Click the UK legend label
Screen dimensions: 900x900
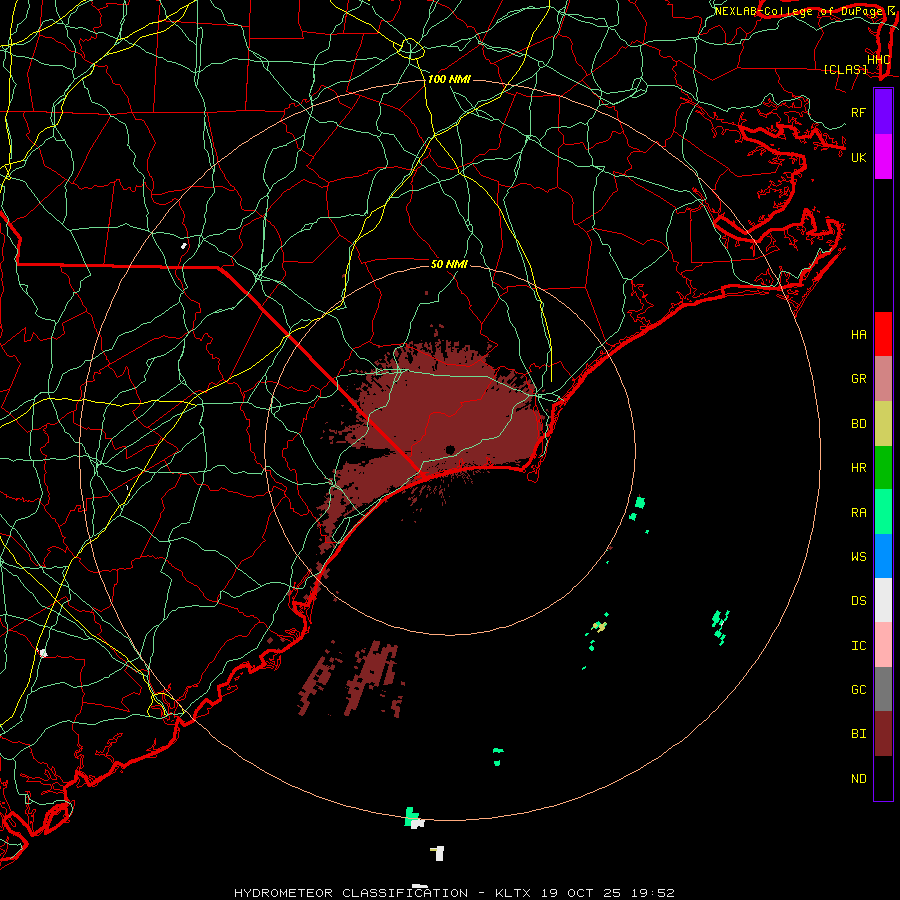[858, 157]
